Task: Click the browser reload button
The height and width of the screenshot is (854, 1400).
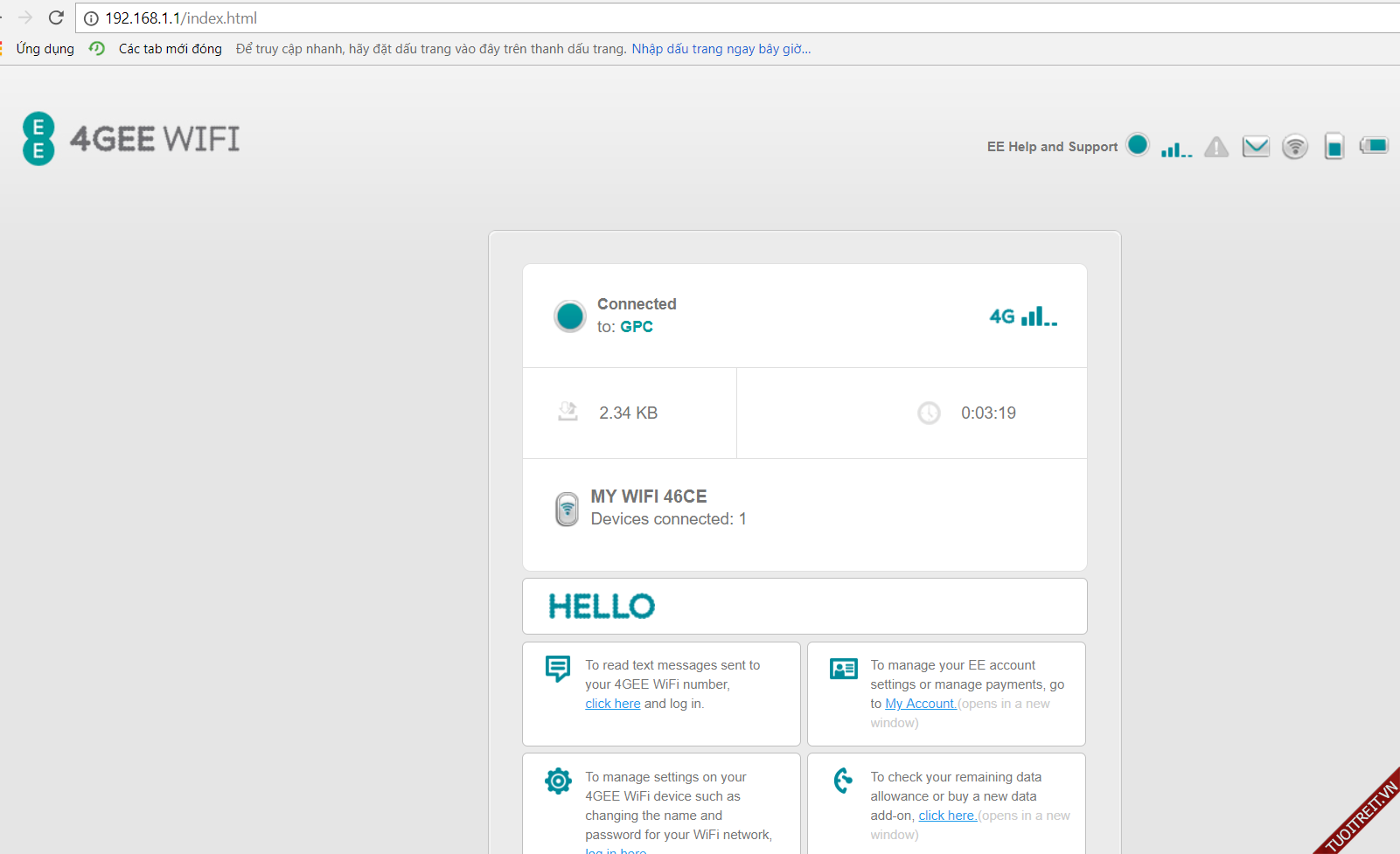Action: [x=56, y=17]
